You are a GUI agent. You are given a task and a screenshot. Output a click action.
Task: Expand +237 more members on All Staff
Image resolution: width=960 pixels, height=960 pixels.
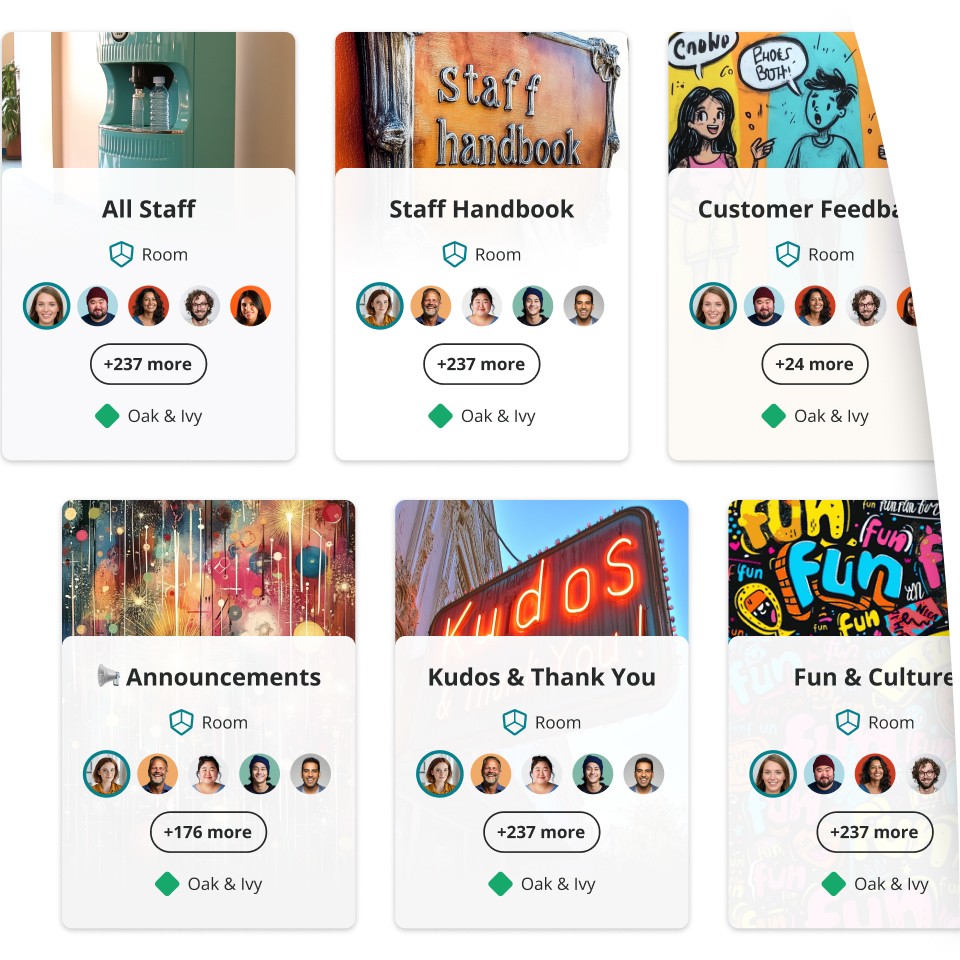click(148, 364)
